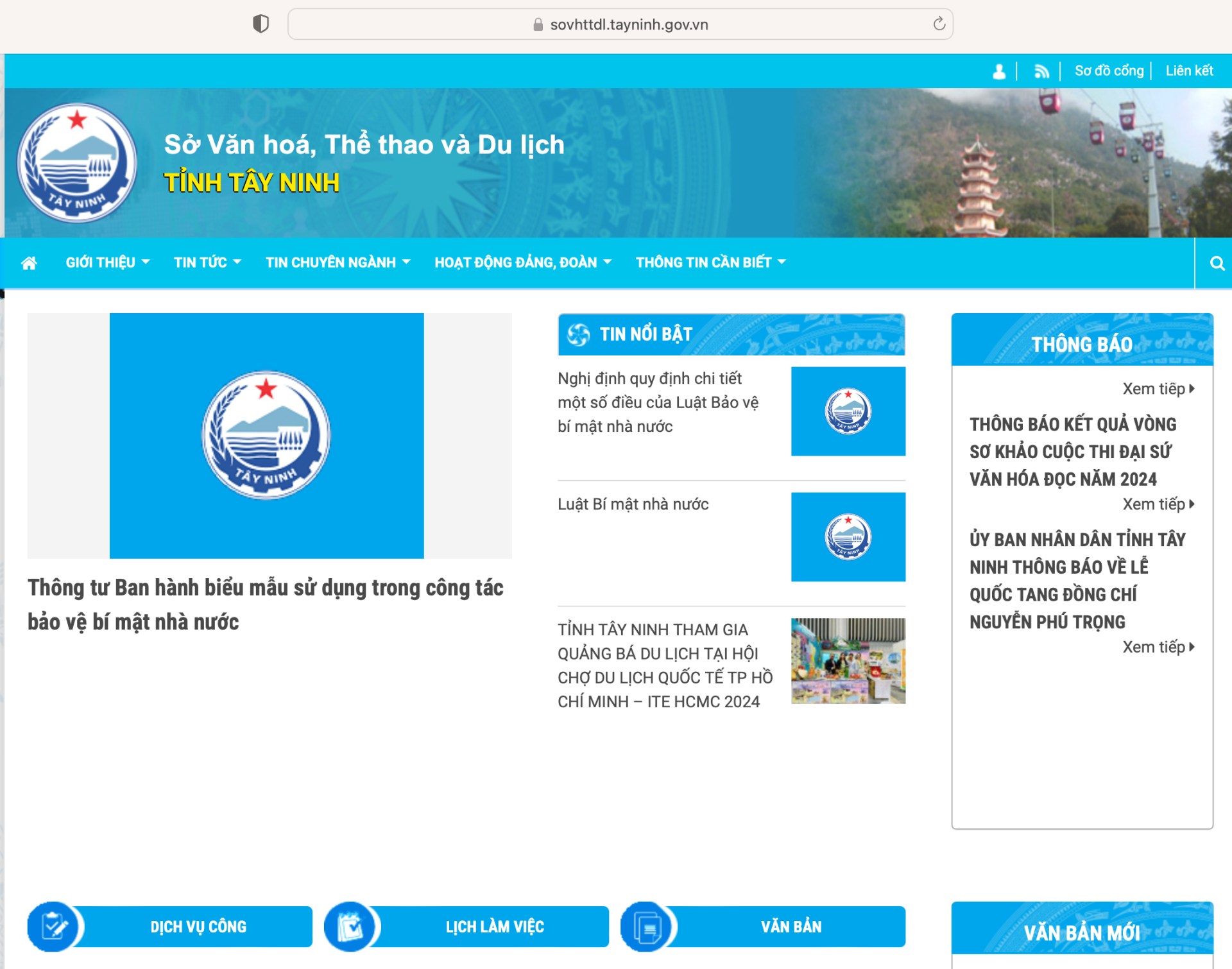Click the home icon in navigation bar

coord(29,263)
